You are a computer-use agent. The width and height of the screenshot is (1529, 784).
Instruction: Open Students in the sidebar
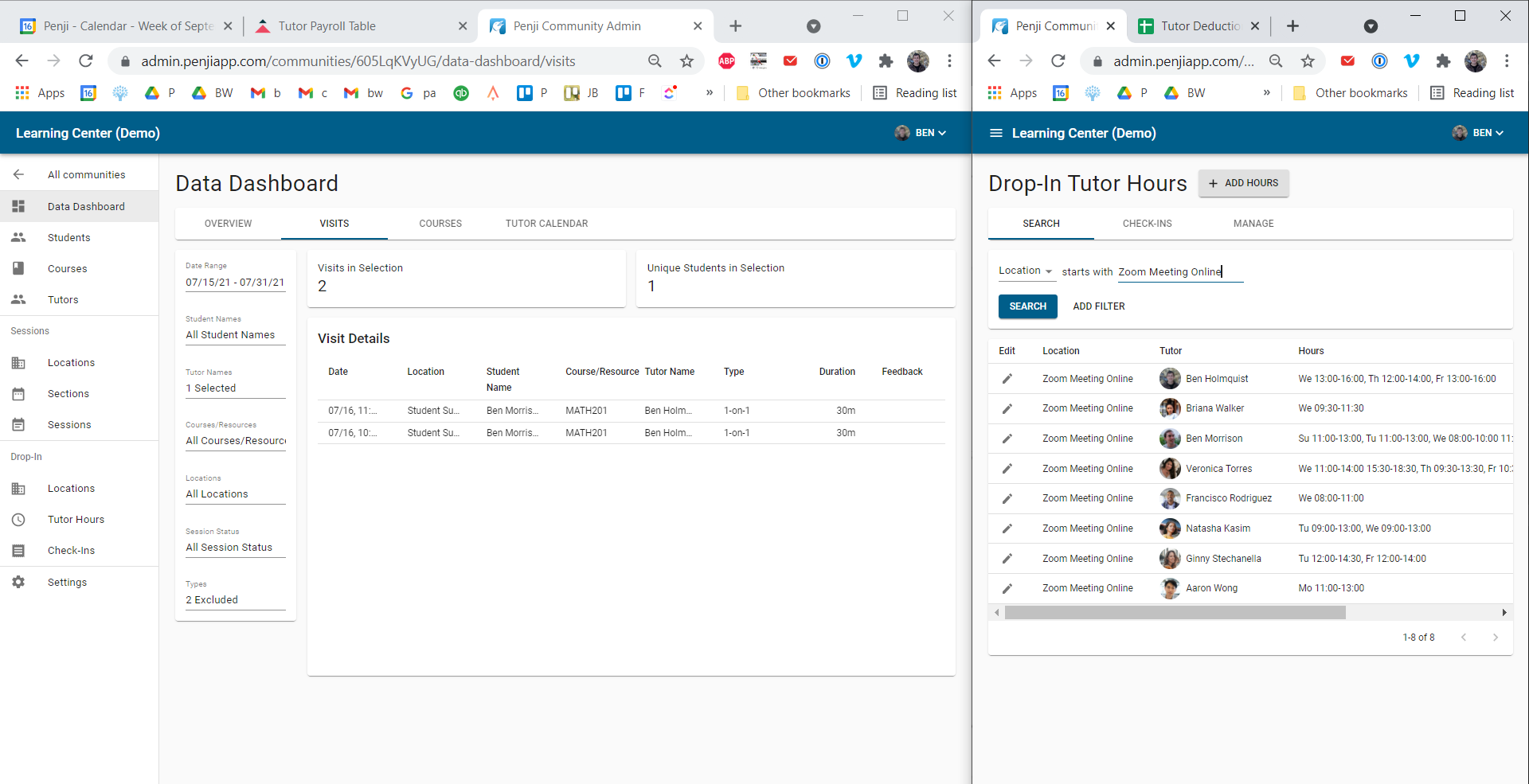click(79, 237)
